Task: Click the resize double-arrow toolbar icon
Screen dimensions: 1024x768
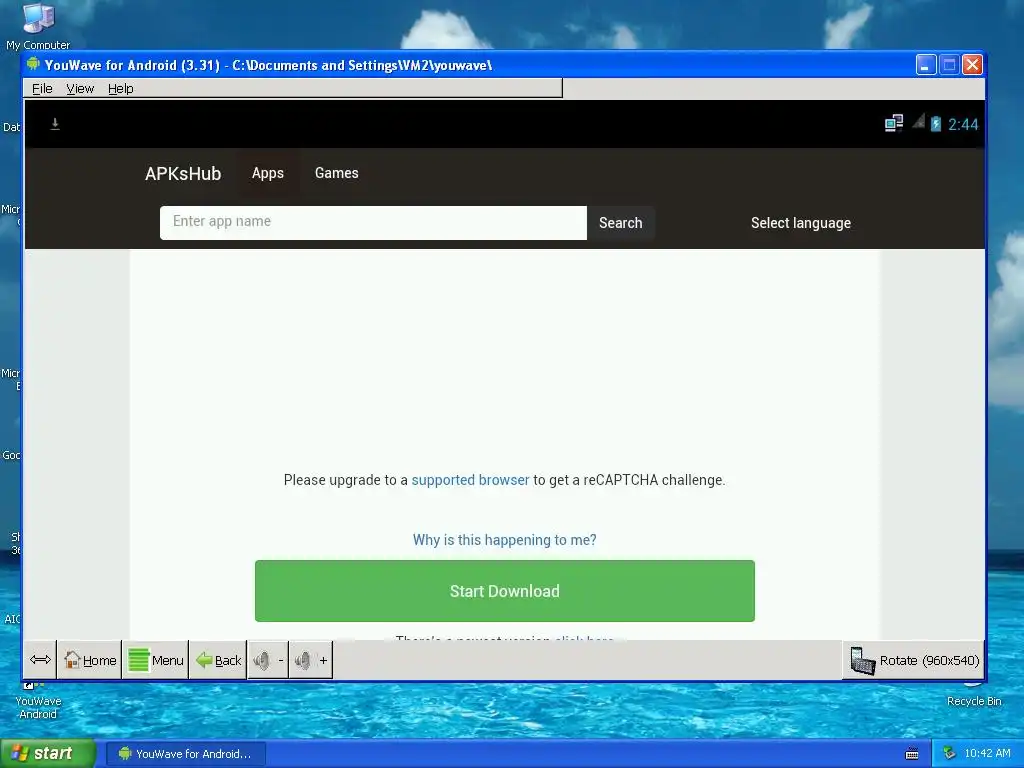Action: pyautogui.click(x=40, y=660)
